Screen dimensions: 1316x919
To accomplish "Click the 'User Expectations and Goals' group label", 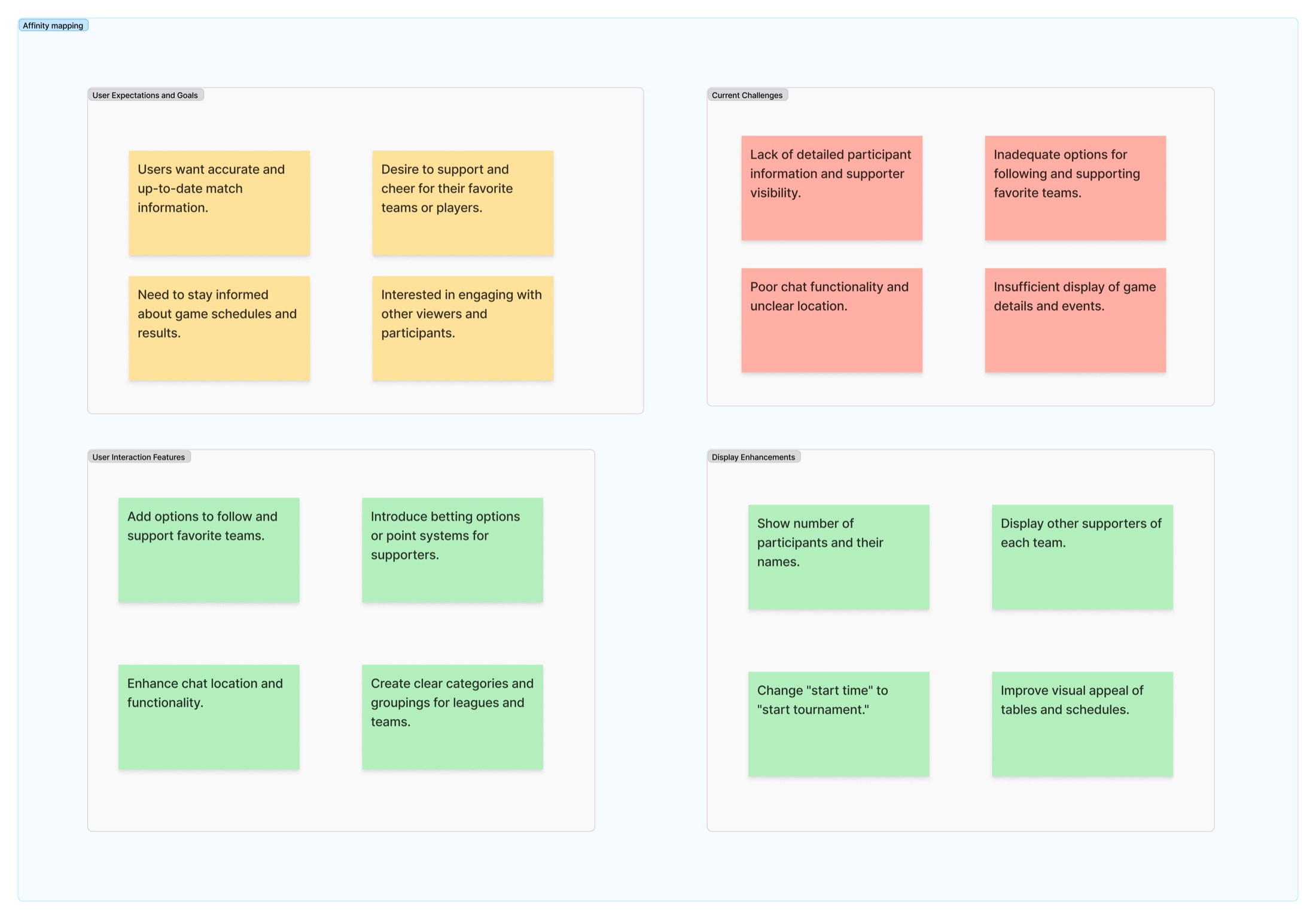I will point(145,95).
